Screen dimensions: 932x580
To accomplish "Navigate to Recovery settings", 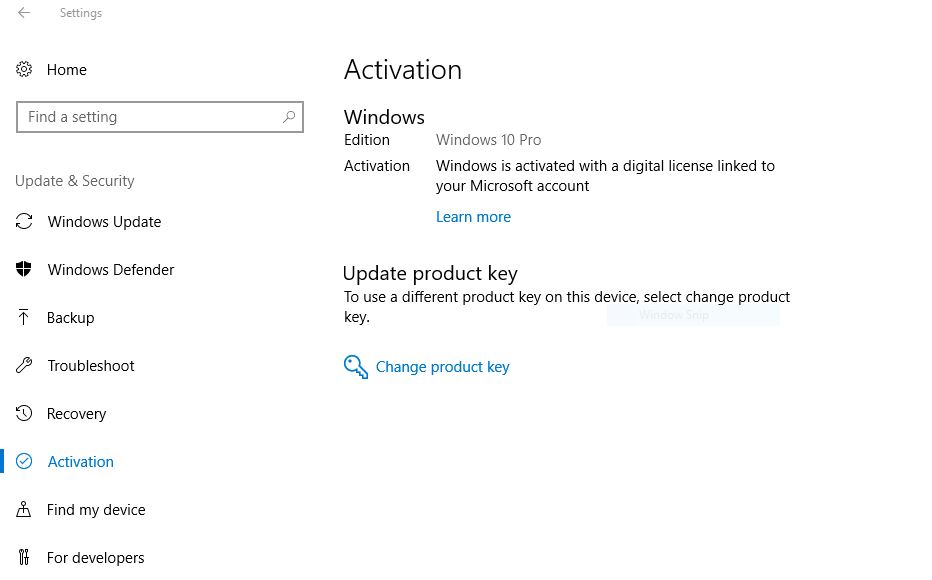I will pyautogui.click(x=76, y=414).
